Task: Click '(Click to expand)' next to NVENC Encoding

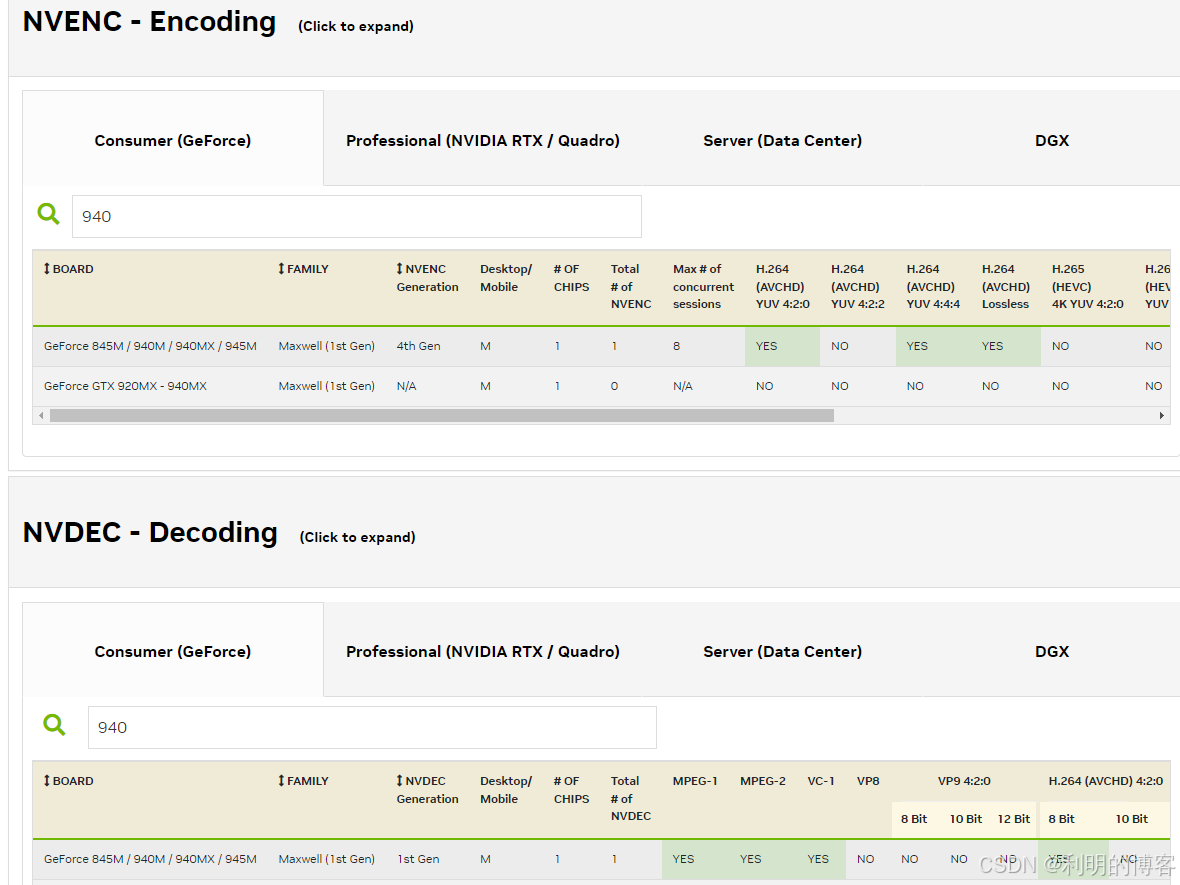Action: click(355, 26)
